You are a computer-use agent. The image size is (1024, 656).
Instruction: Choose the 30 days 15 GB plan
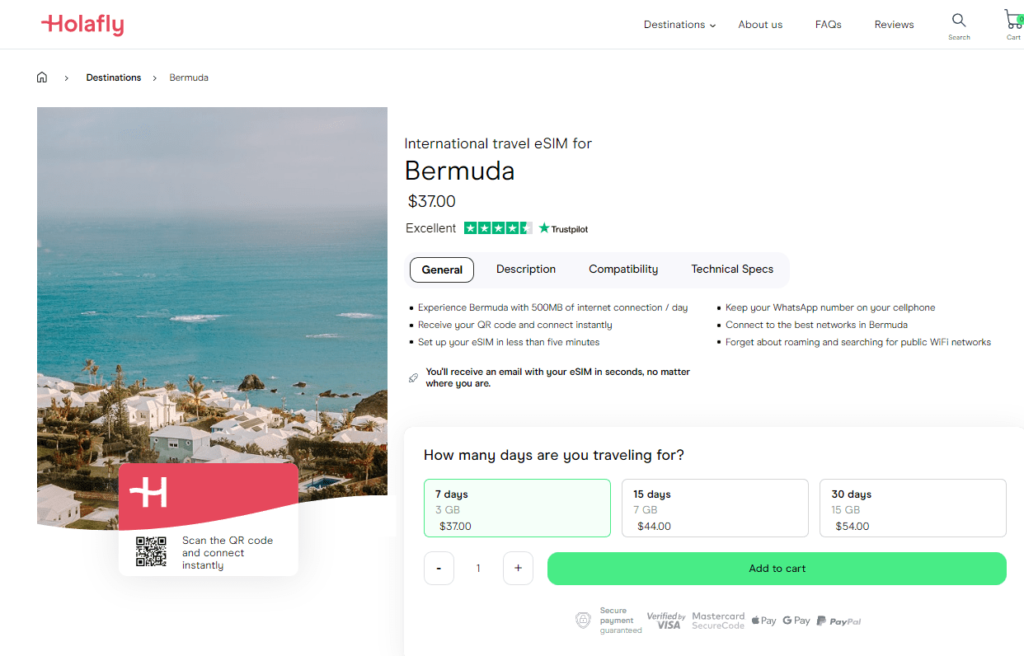tap(913, 508)
